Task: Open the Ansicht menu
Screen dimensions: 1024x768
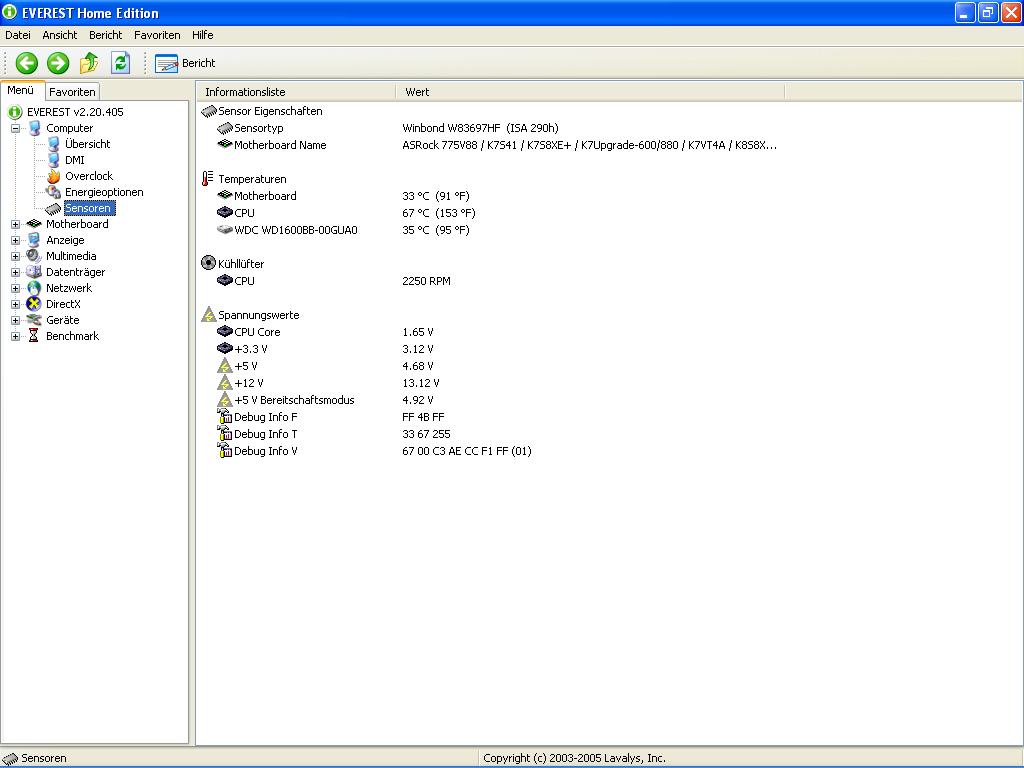Action: coord(59,35)
